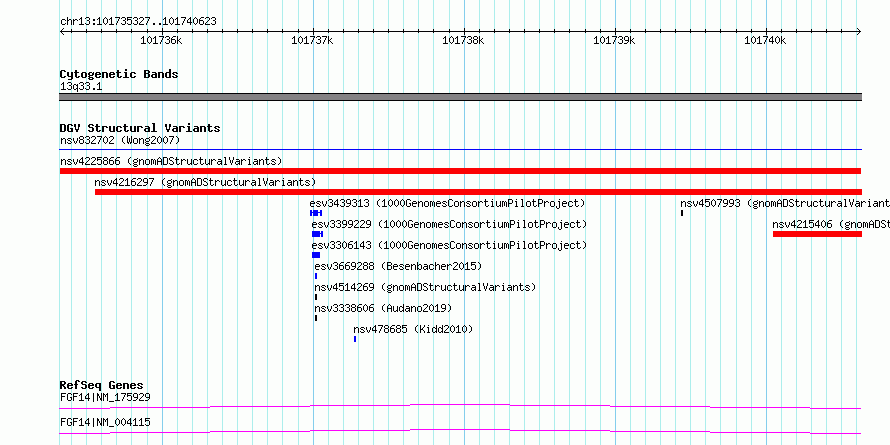Open the nsv3338606 (Audano2019) label

coord(383,308)
